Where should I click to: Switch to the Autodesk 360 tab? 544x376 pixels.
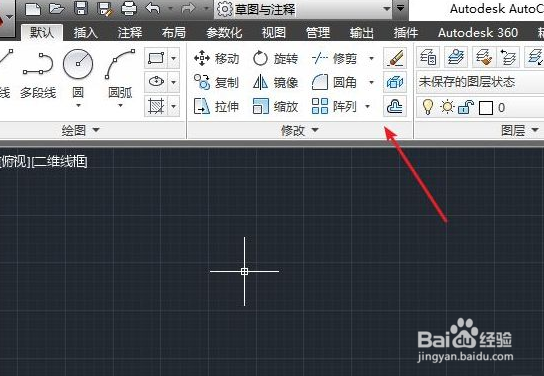point(478,33)
